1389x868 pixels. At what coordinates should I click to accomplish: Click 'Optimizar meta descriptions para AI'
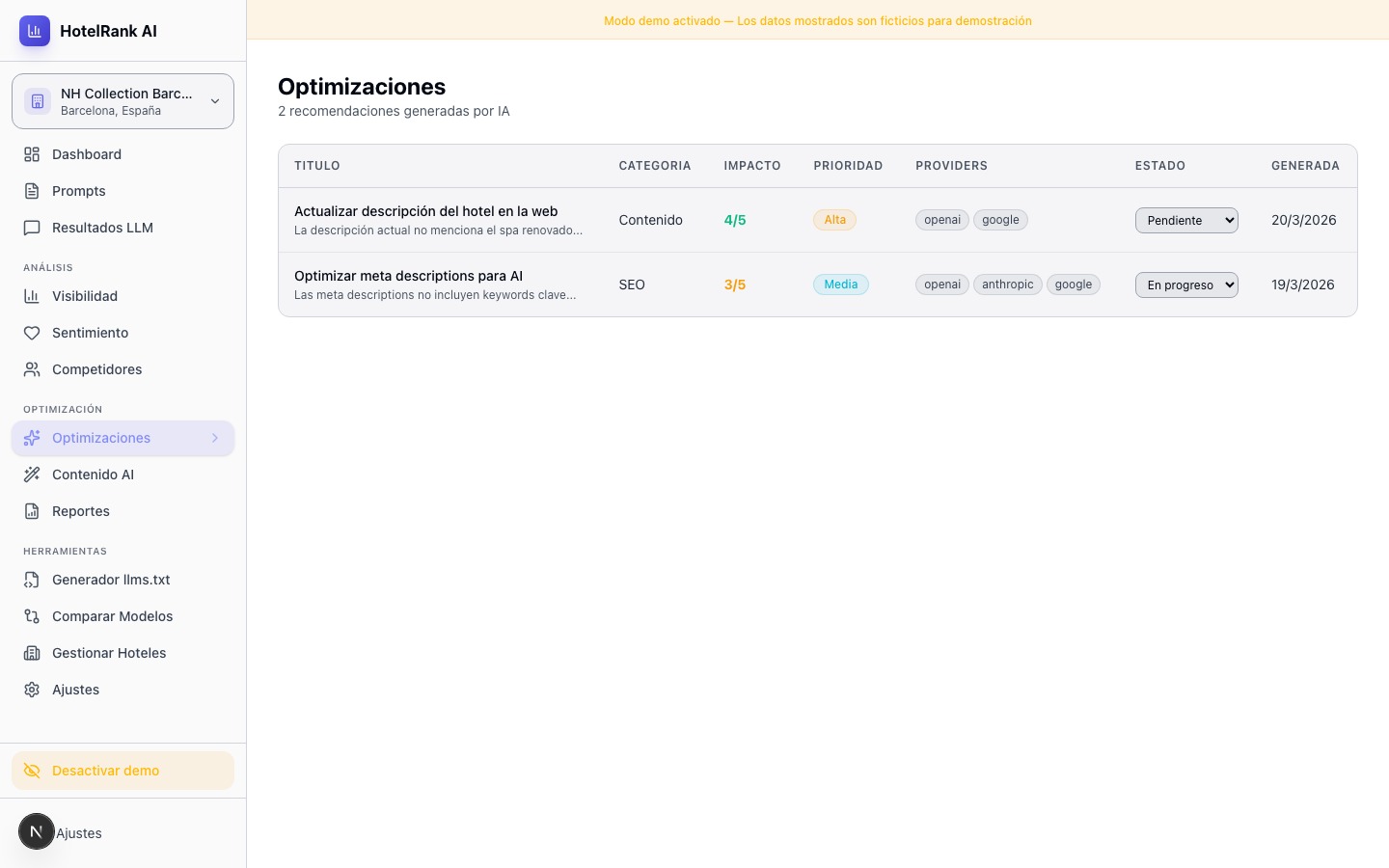(408, 276)
